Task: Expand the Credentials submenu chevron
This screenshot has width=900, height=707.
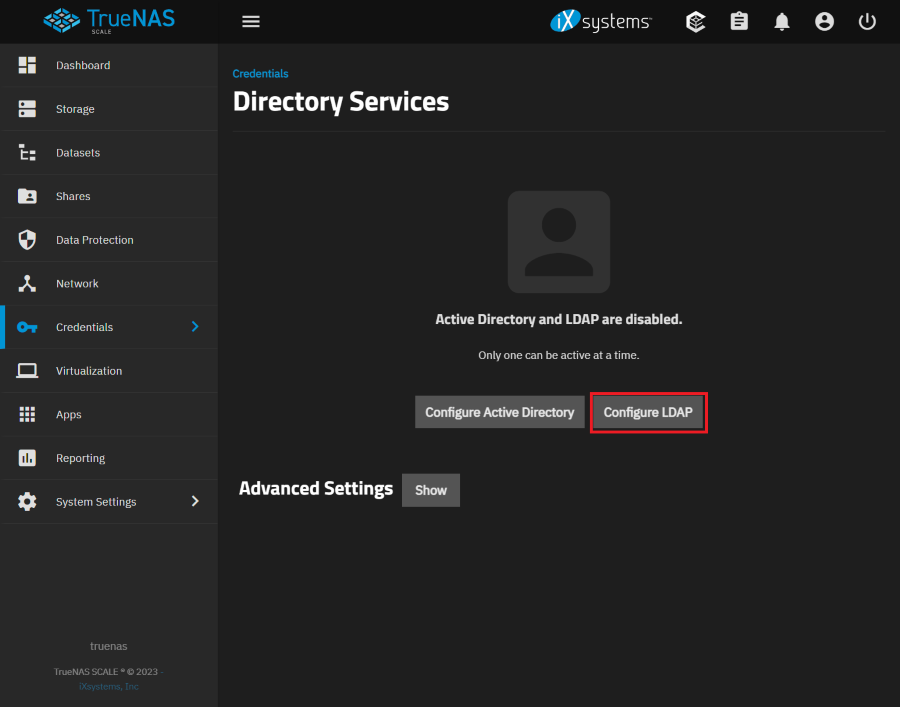Action: pyautogui.click(x=195, y=327)
